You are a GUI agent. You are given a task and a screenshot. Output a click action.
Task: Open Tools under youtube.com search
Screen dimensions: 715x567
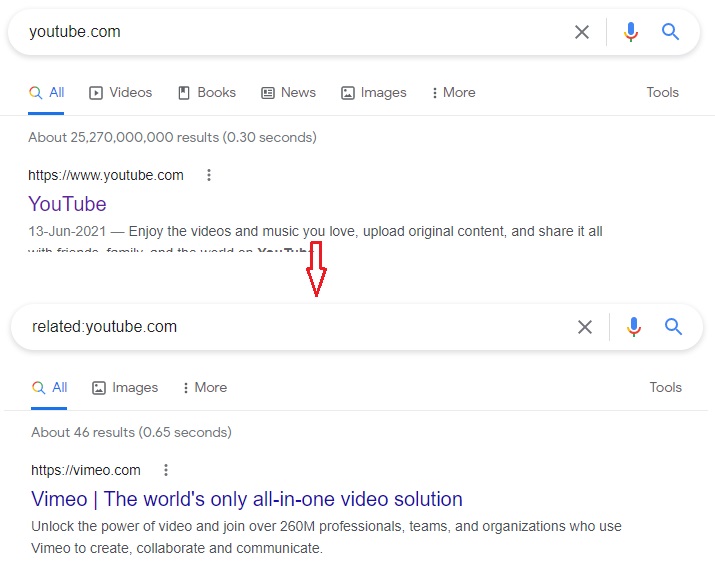point(663,93)
